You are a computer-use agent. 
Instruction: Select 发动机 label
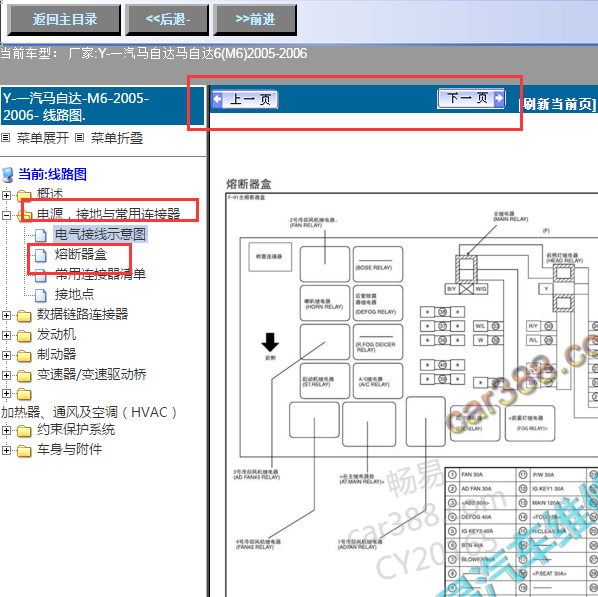[56, 335]
